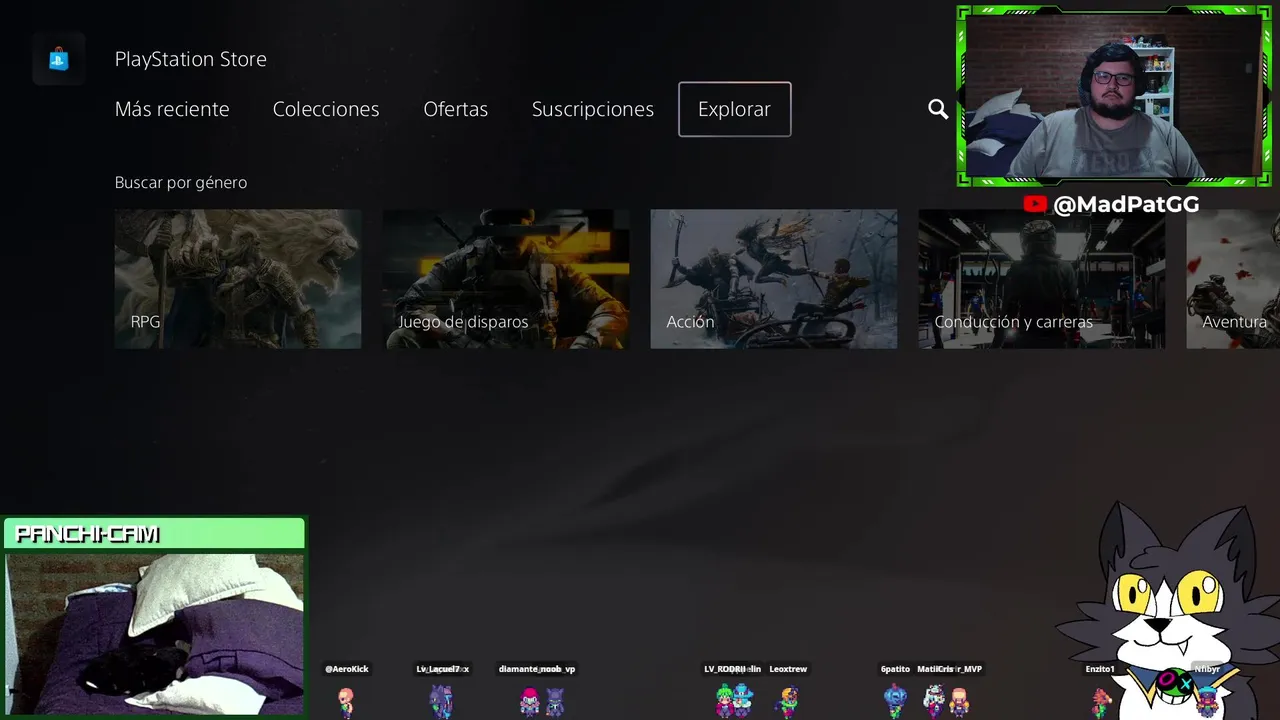Click the @AeroKick chat avatar sprite
1280x720 pixels.
click(x=346, y=701)
